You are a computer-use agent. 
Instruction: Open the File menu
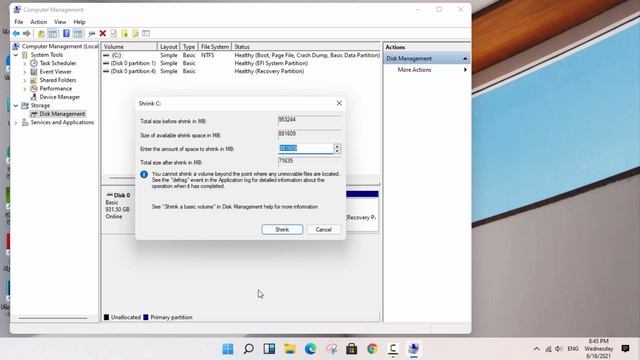click(19, 22)
